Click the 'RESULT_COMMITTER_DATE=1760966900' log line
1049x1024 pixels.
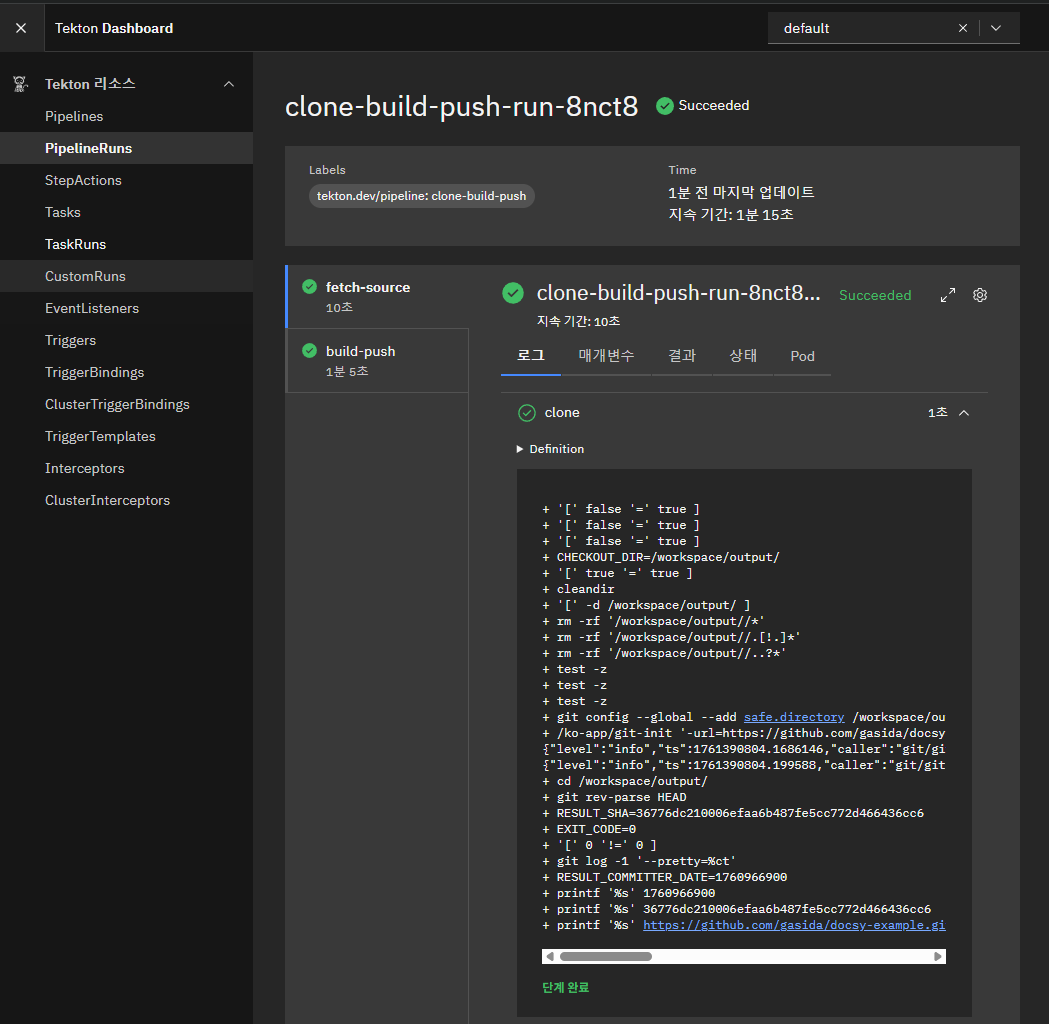tap(665, 877)
